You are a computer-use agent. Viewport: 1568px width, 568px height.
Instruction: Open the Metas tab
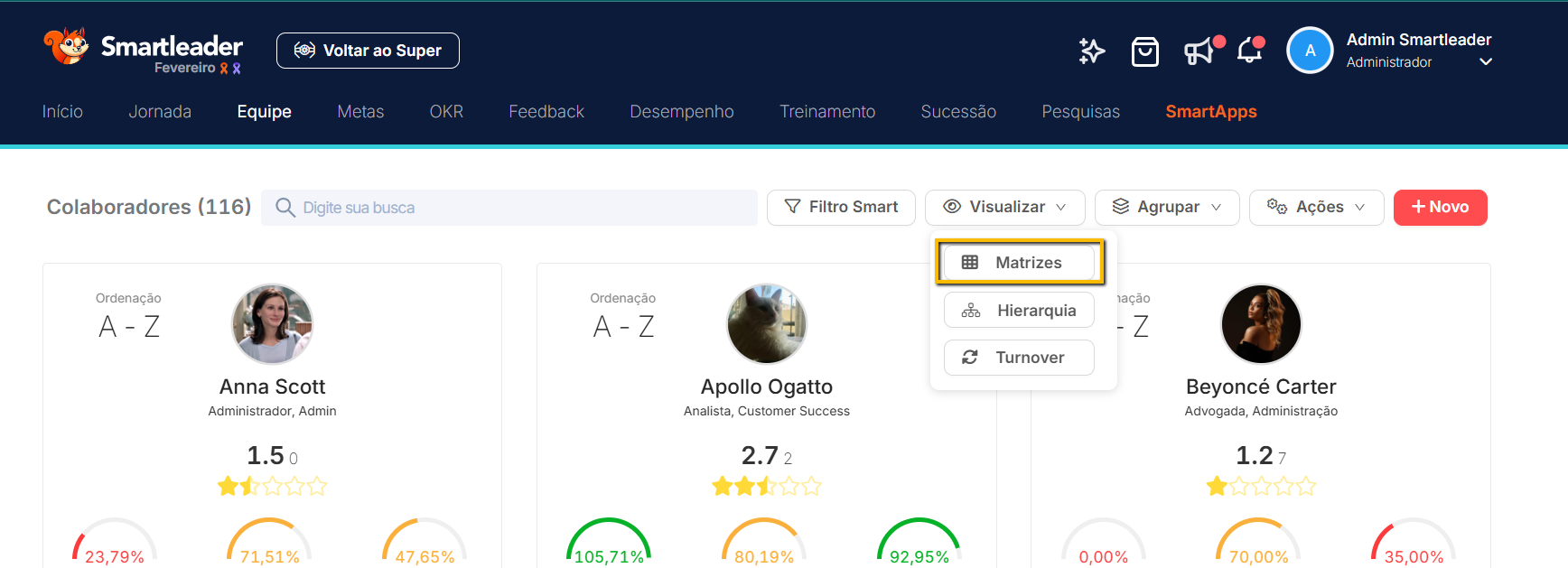click(x=360, y=111)
